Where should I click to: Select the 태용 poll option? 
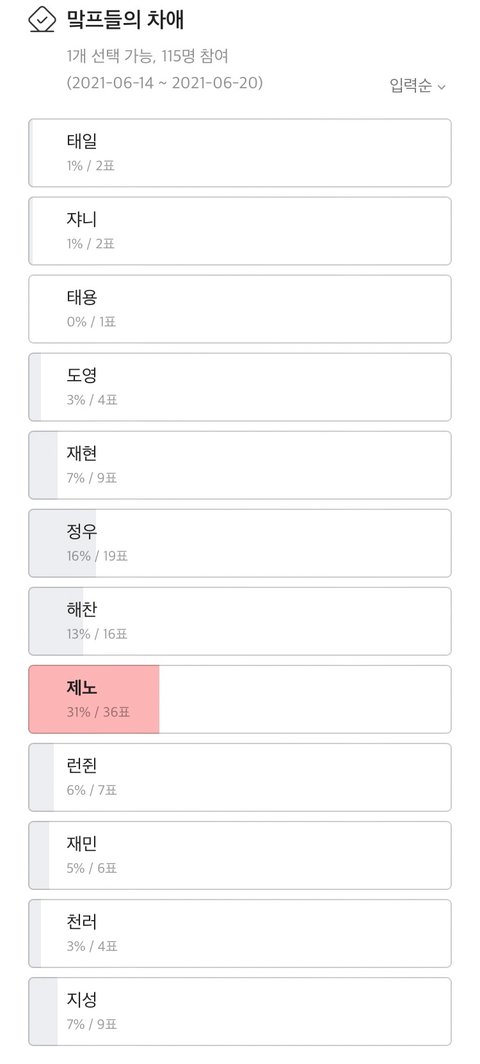pyautogui.click(x=240, y=309)
